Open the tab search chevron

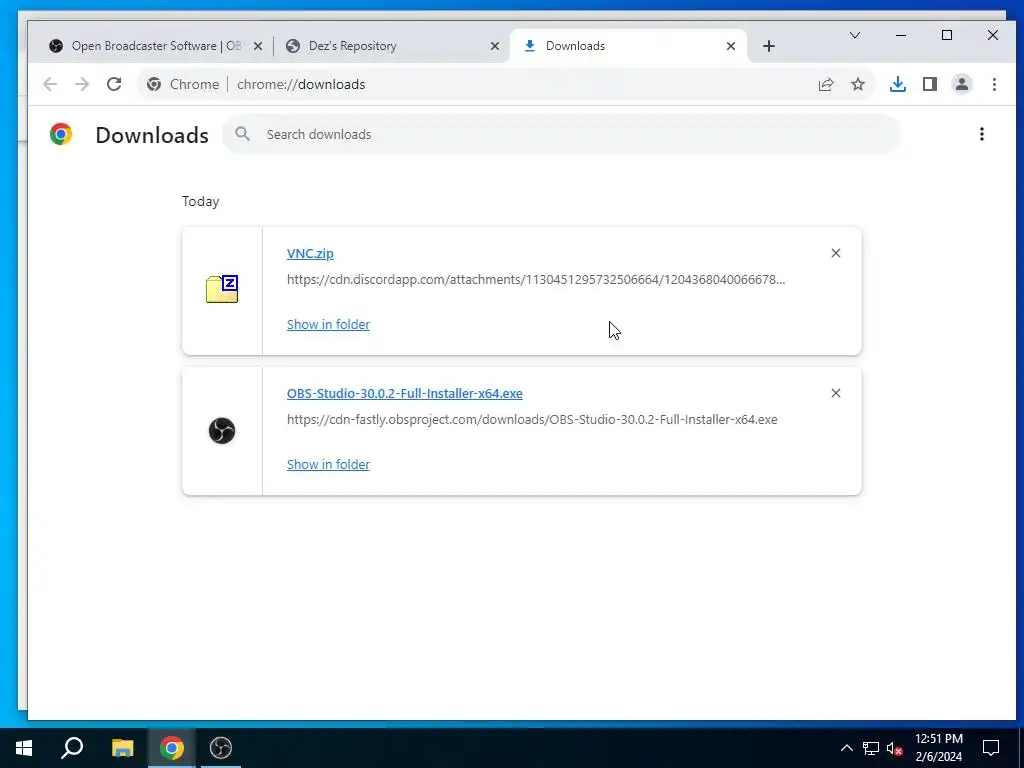(x=855, y=35)
